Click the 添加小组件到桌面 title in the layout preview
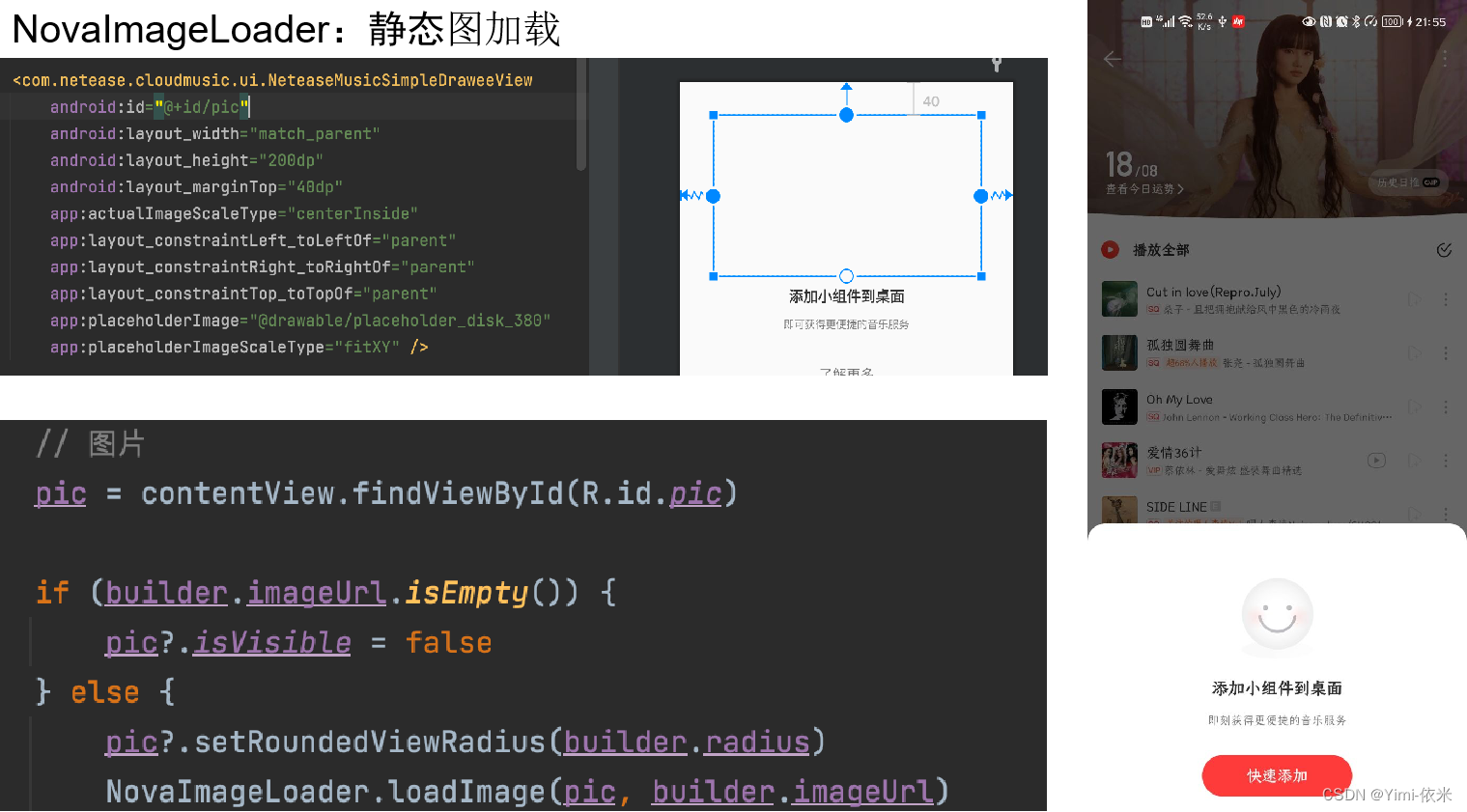Viewport: 1467px width, 812px height. 847,296
